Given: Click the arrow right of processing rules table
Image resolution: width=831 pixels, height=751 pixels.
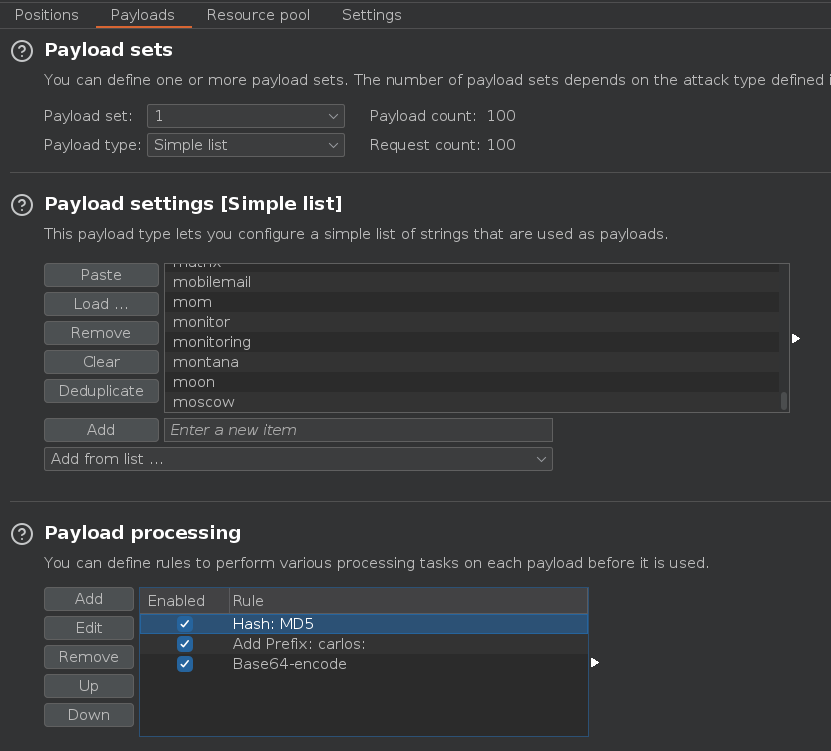Looking at the screenshot, I should pos(595,662).
